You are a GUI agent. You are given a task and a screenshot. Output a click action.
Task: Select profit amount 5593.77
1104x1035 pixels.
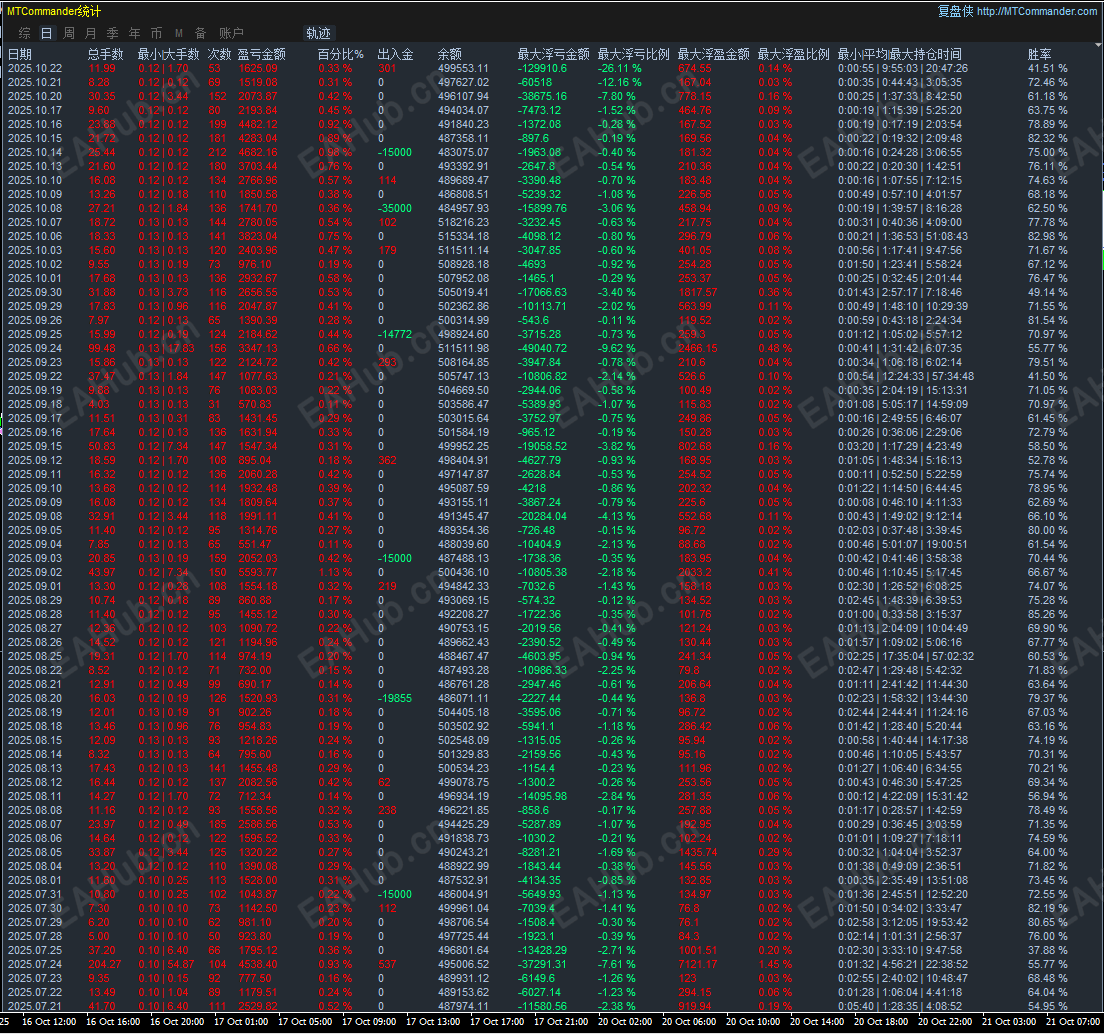[258, 572]
